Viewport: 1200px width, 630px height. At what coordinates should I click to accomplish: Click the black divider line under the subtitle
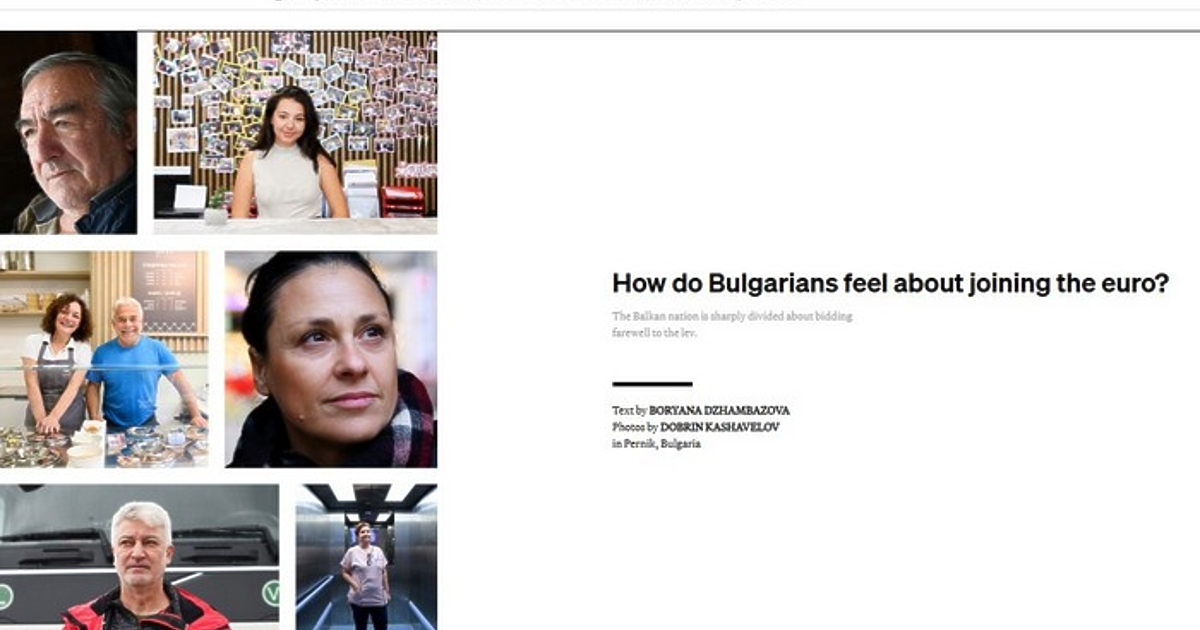652,384
